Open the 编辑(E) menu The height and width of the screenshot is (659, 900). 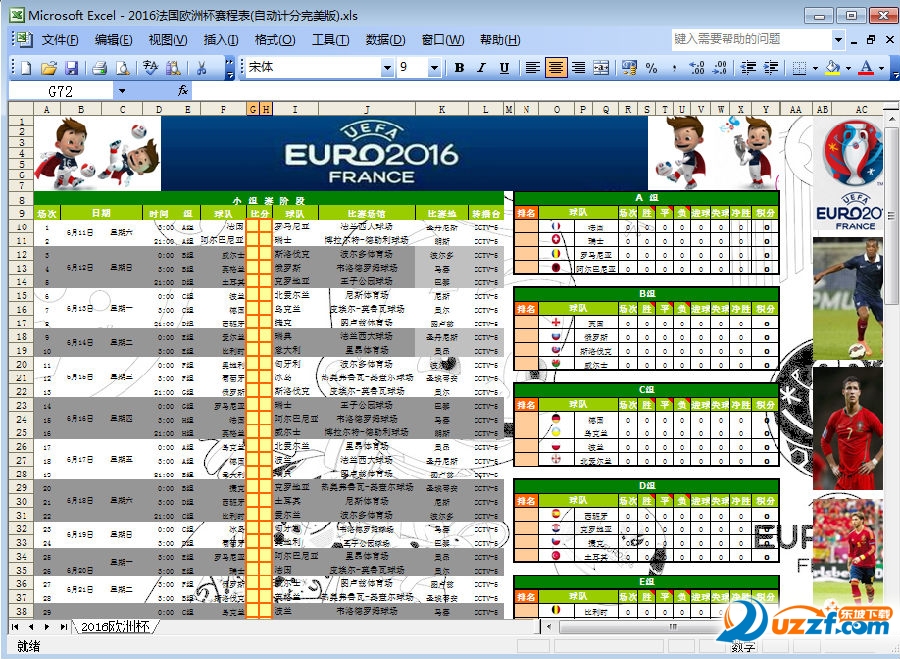coord(113,40)
